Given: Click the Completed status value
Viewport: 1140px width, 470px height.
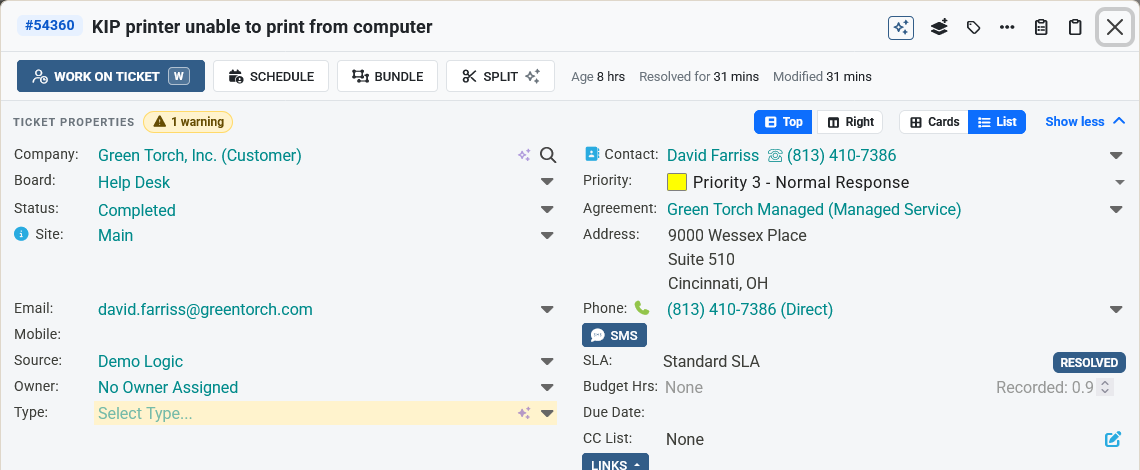Looking at the screenshot, I should coord(137,210).
